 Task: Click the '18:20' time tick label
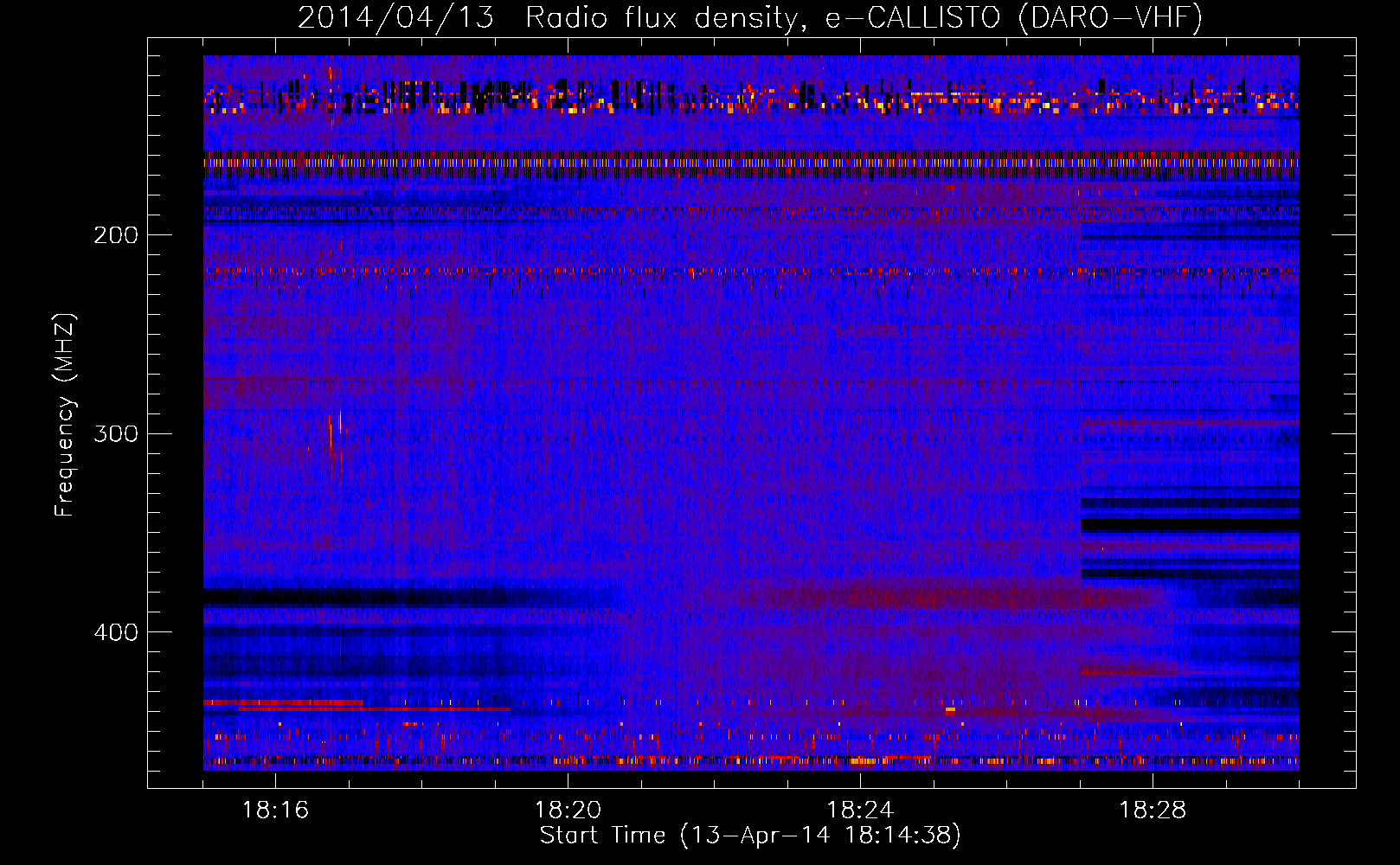[x=568, y=811]
